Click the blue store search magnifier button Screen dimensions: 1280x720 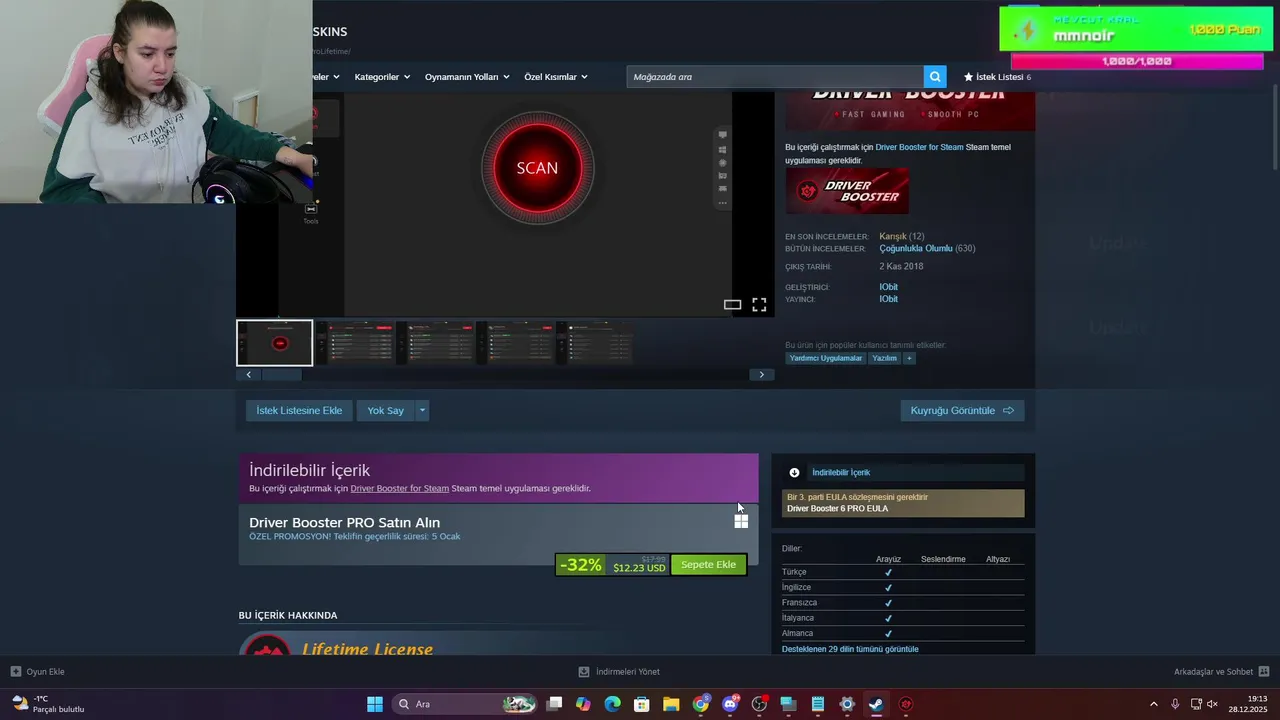point(935,77)
